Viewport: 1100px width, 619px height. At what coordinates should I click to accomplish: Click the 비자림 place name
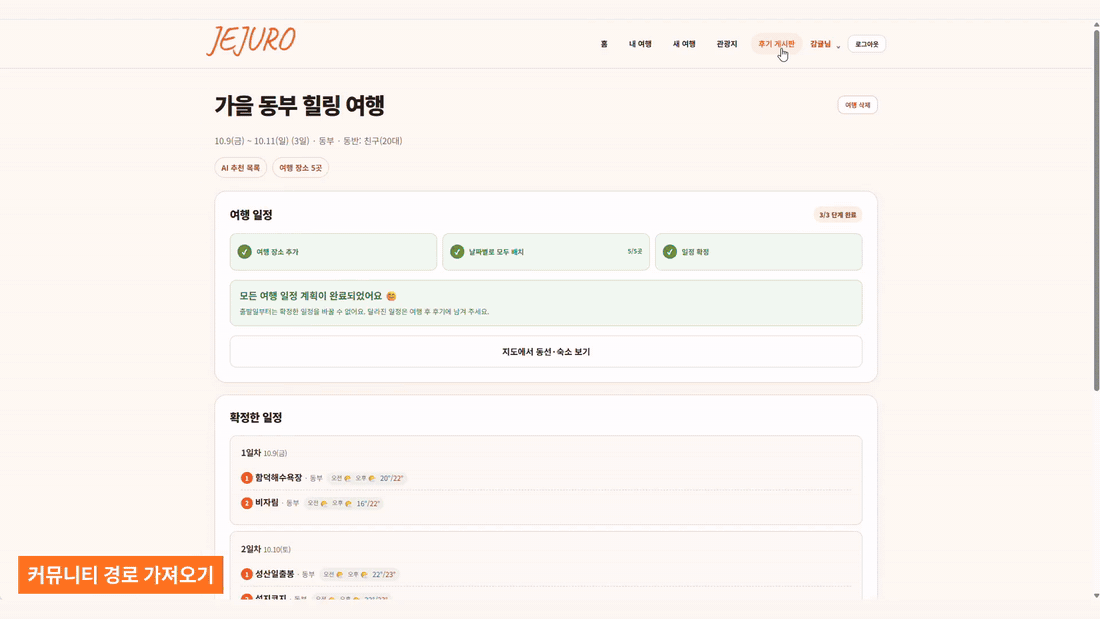coord(267,503)
